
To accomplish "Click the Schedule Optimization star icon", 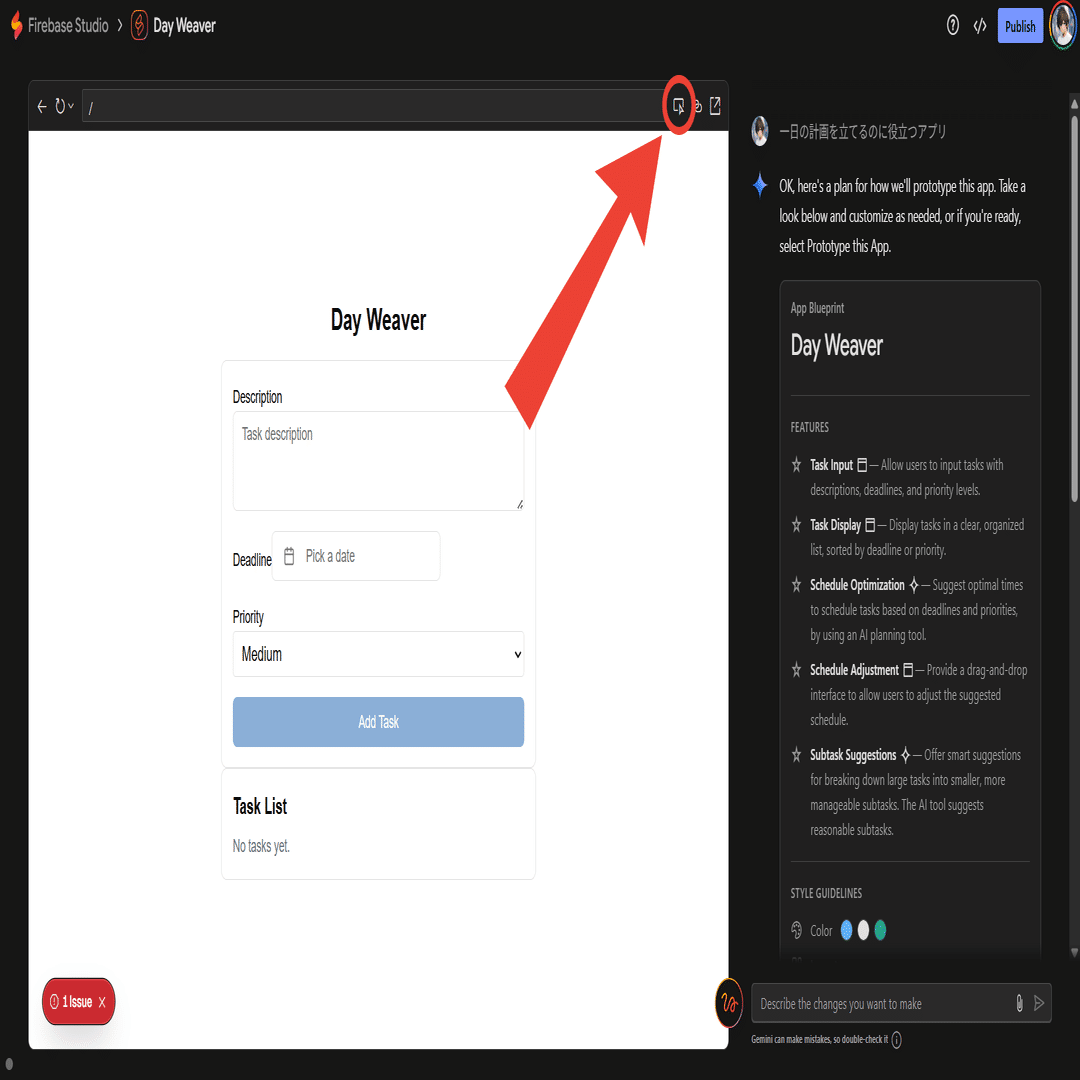I will tap(796, 585).
